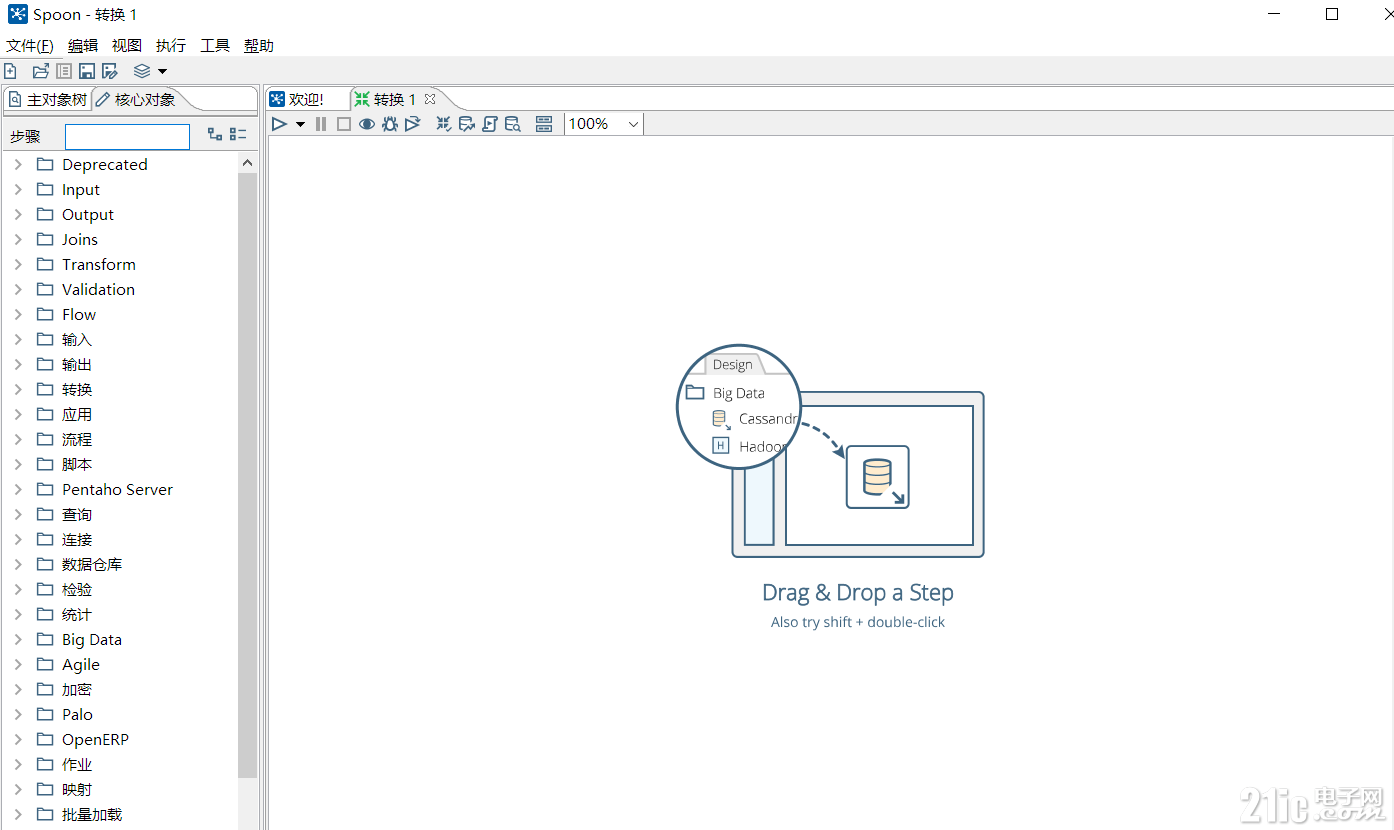Run the transformation with the play icon

pos(279,124)
